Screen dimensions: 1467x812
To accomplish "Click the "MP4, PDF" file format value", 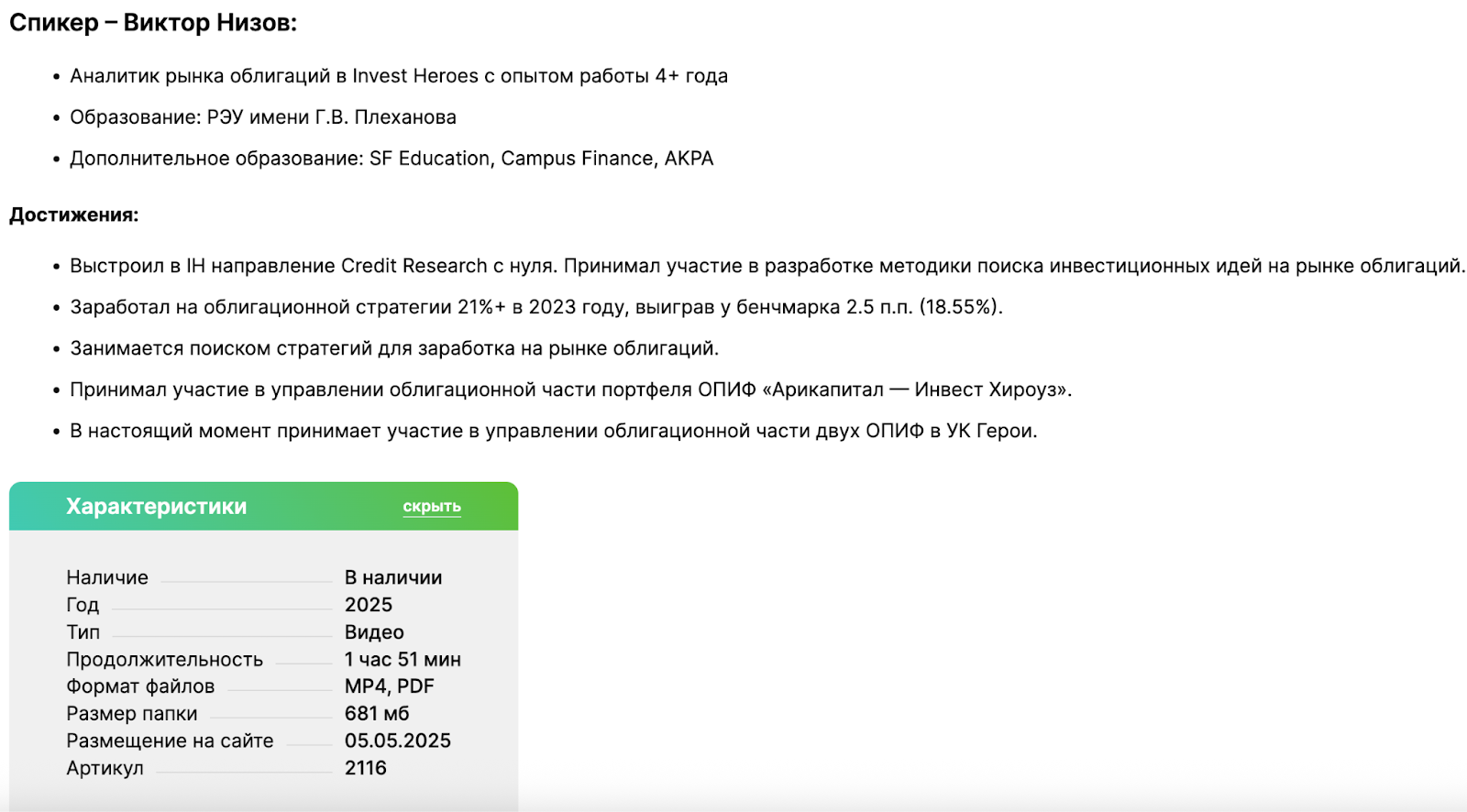I will [389, 686].
